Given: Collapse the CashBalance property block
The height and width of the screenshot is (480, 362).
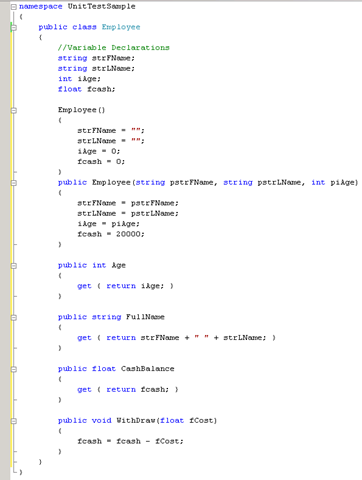Looking at the screenshot, I should pos(14,369).
